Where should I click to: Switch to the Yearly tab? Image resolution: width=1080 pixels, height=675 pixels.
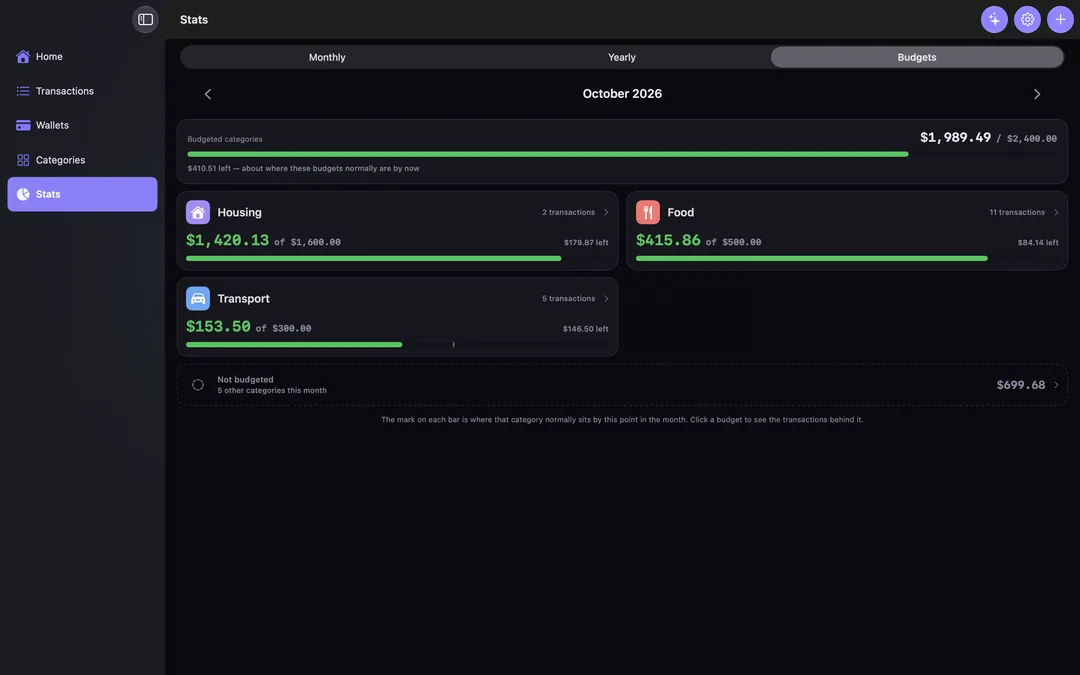tap(622, 57)
